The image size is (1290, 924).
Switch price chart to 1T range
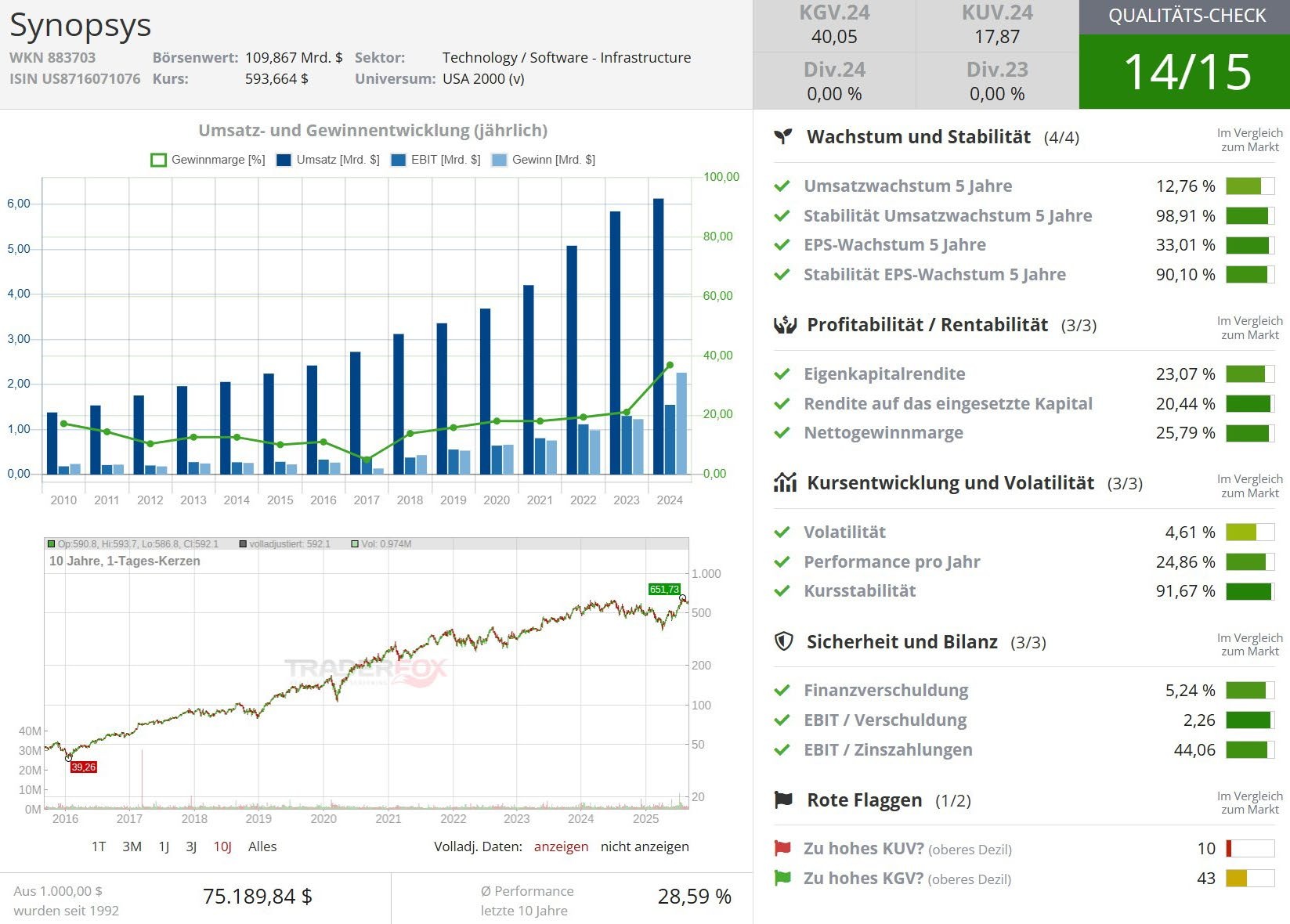pyautogui.click(x=99, y=846)
